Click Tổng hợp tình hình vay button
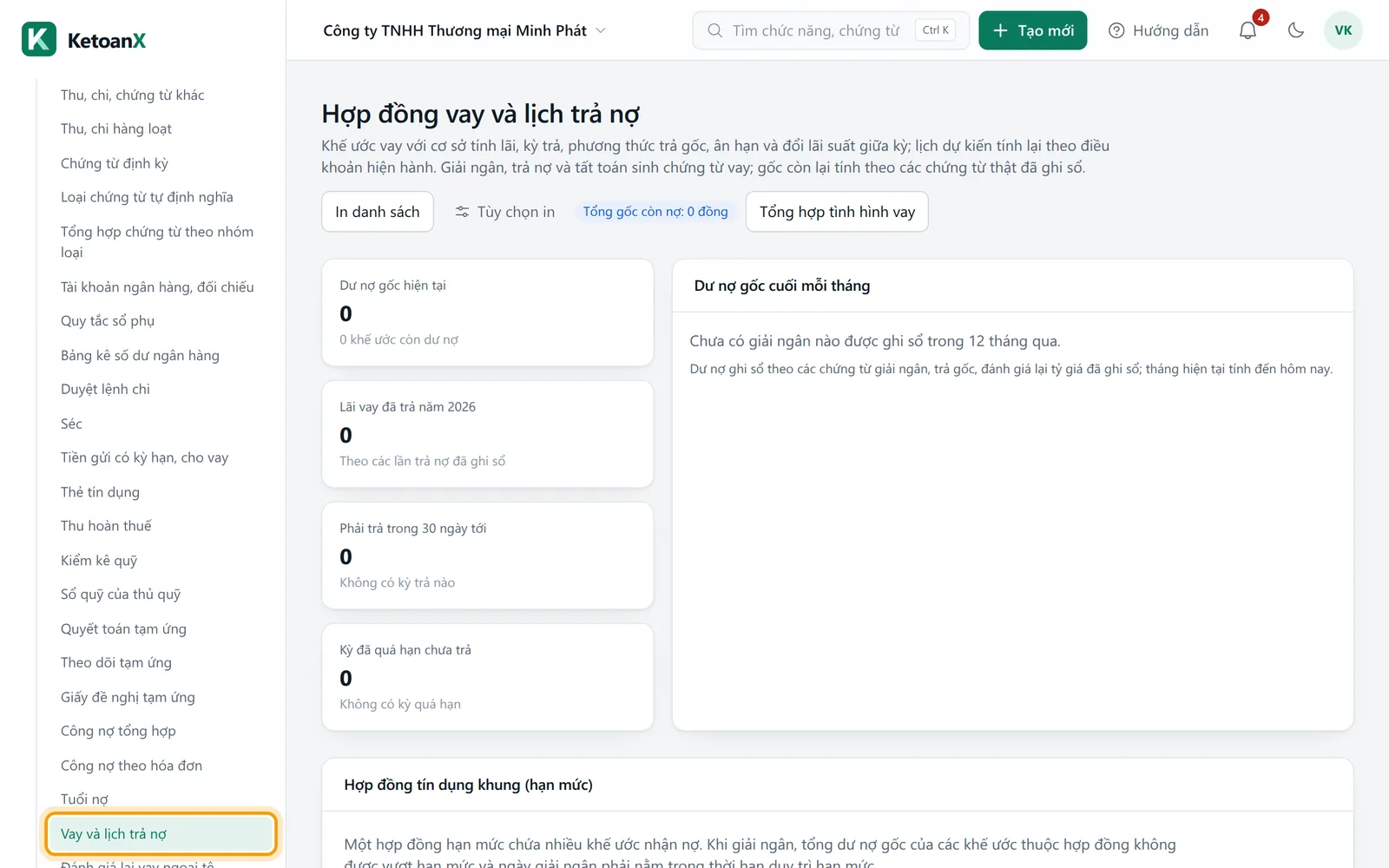Image resolution: width=1389 pixels, height=868 pixels. pos(837,212)
